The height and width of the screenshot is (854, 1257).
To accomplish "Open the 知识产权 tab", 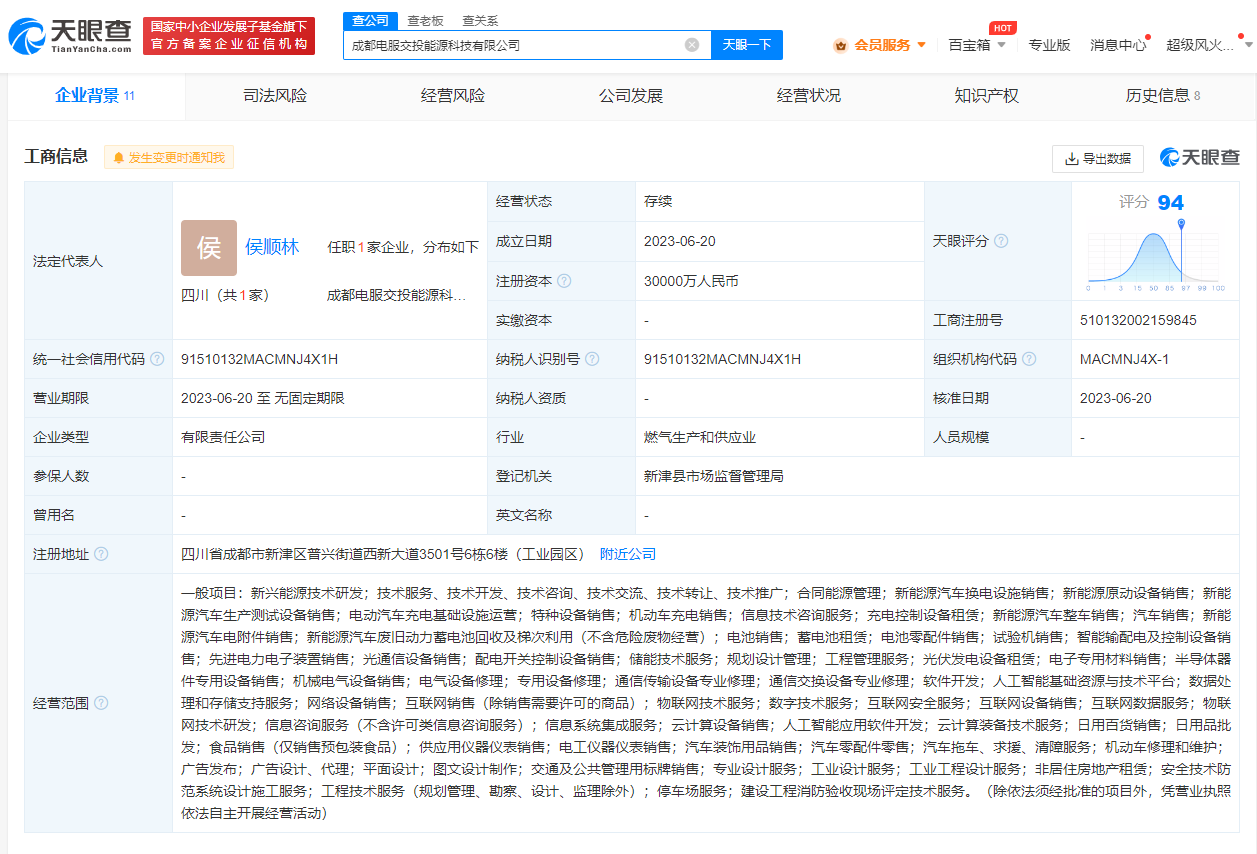I will 987,96.
